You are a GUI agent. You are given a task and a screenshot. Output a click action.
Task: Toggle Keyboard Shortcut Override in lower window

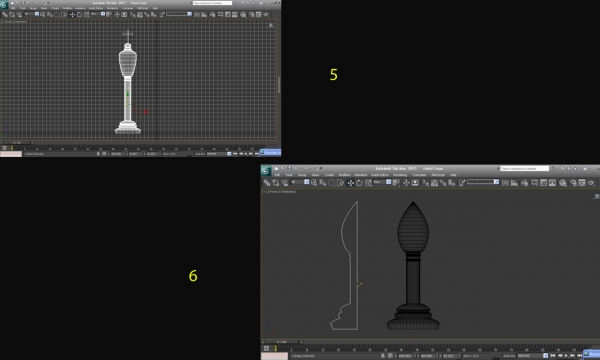coord(415,183)
